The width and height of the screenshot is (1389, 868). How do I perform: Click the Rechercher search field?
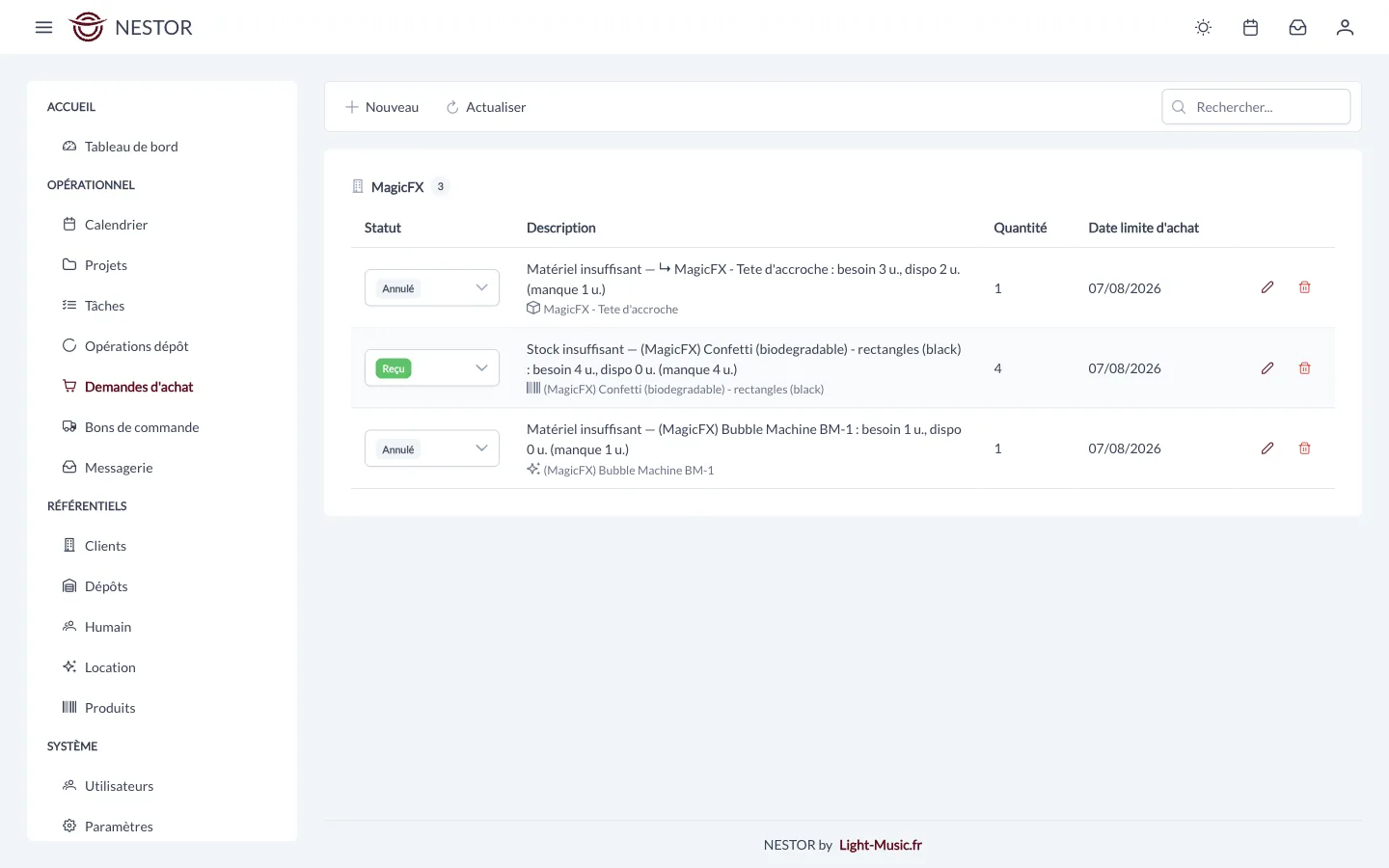coord(1256,107)
